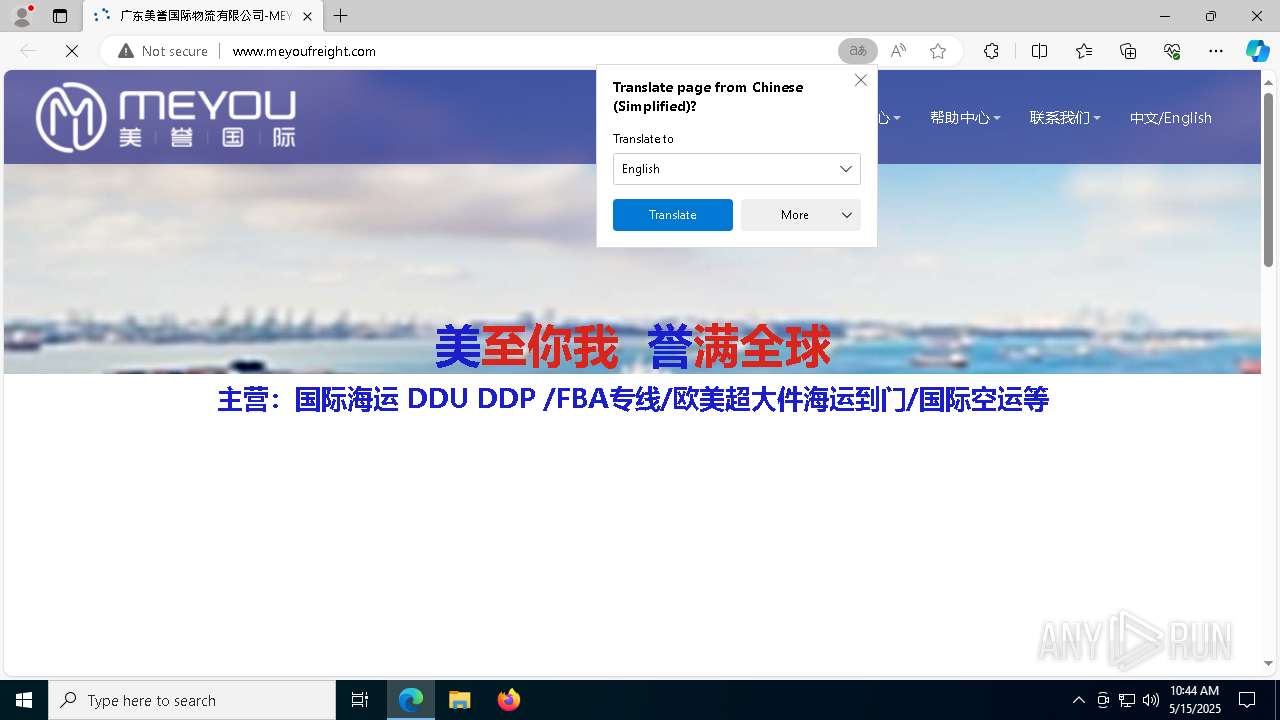The height and width of the screenshot is (720, 1280).
Task: Open File Explorer from taskbar
Action: (x=460, y=700)
